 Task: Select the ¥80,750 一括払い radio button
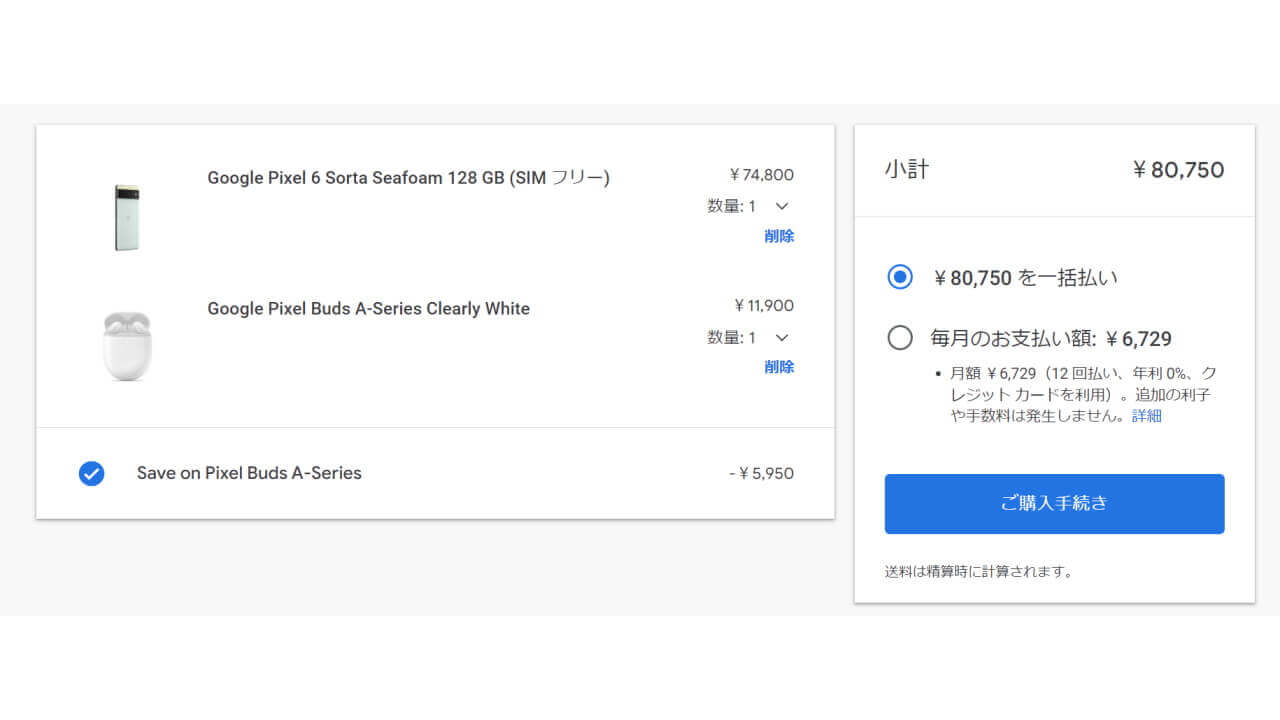[x=899, y=278]
